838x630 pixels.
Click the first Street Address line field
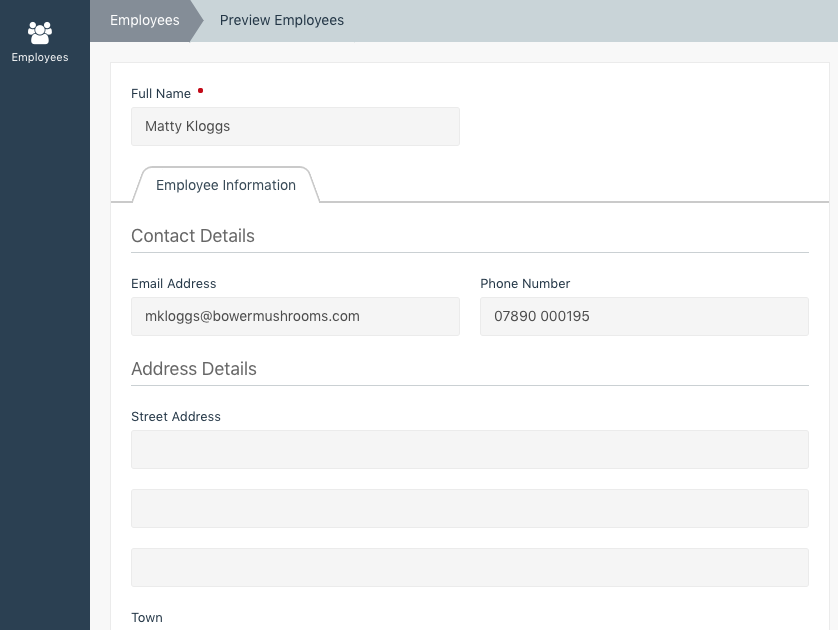pyautogui.click(x=470, y=449)
